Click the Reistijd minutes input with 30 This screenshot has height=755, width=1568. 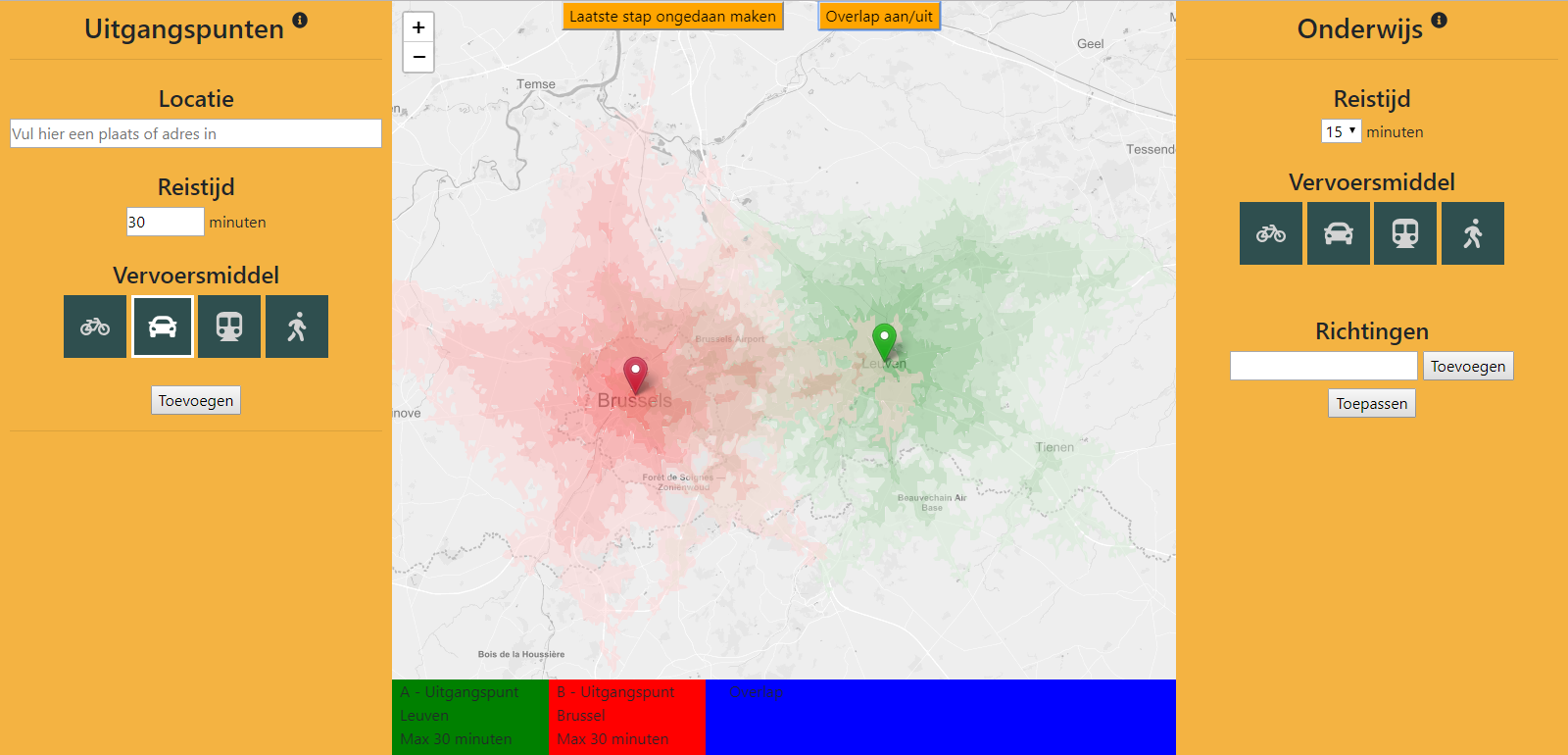coord(166,222)
